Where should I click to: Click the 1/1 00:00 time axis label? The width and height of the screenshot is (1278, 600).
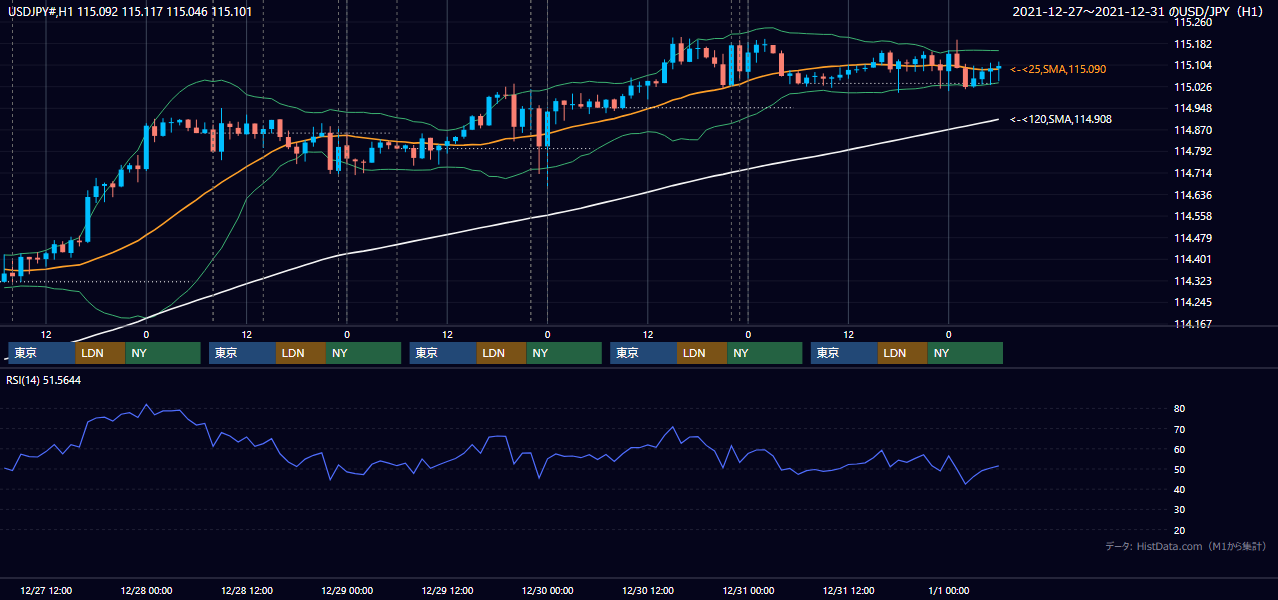click(x=949, y=590)
